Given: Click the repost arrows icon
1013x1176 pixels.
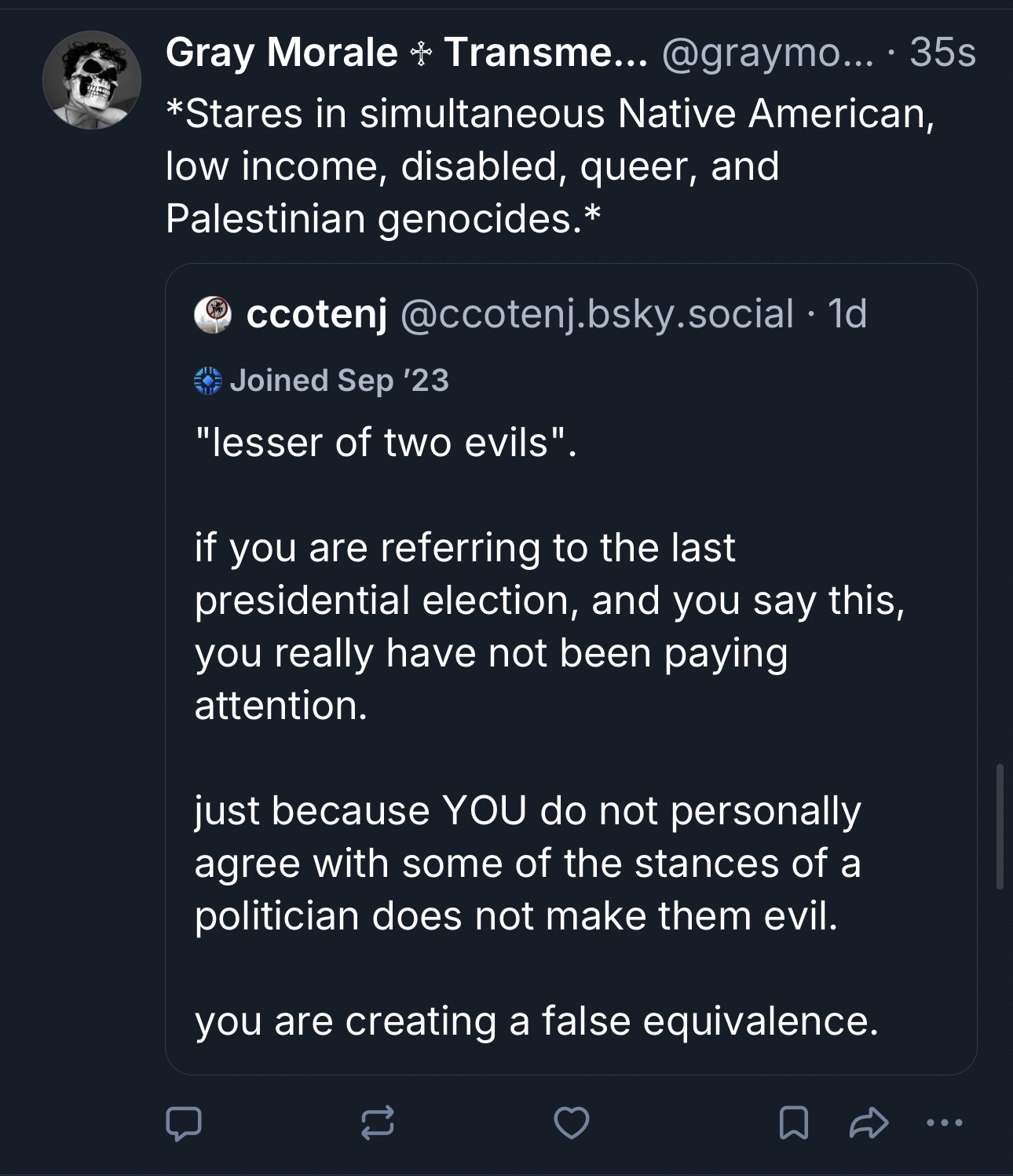Looking at the screenshot, I should click(377, 1123).
